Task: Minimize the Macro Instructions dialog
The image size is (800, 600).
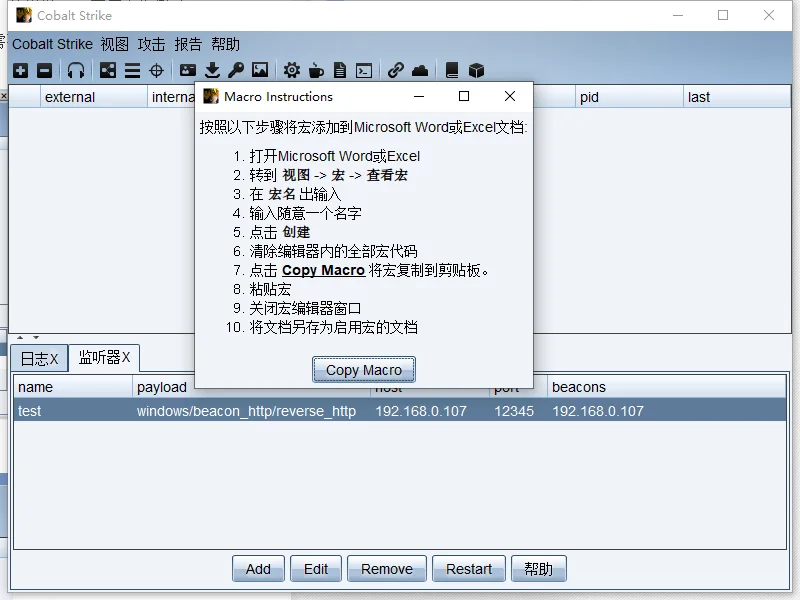Action: tap(419, 96)
